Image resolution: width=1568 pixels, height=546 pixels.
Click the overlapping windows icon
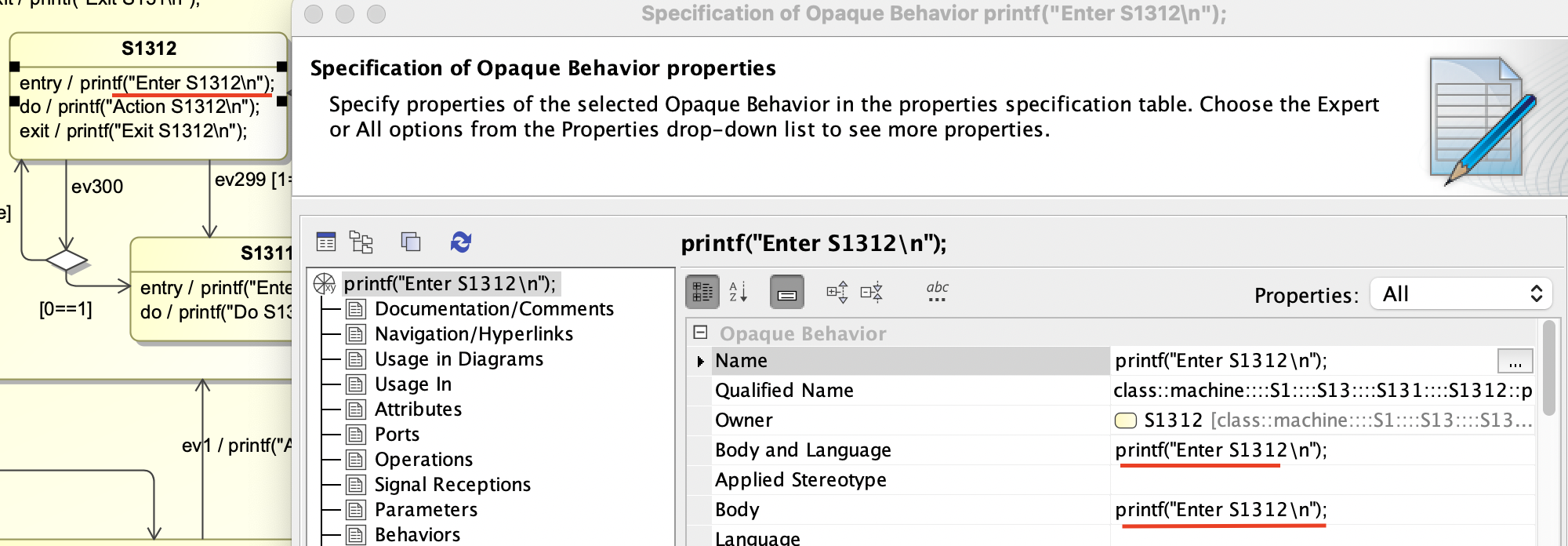point(411,242)
